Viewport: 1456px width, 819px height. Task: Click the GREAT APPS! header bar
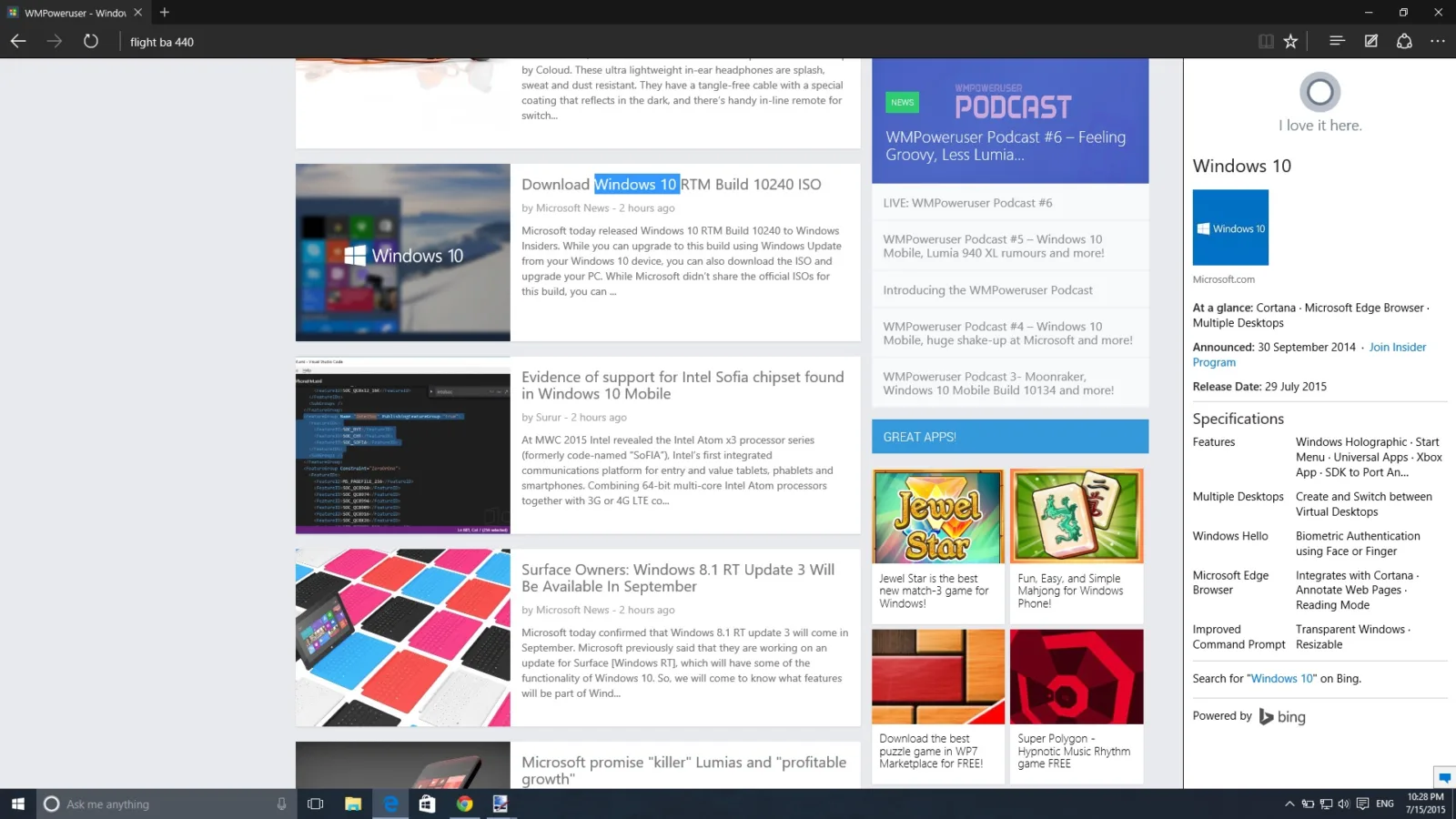(x=1010, y=437)
